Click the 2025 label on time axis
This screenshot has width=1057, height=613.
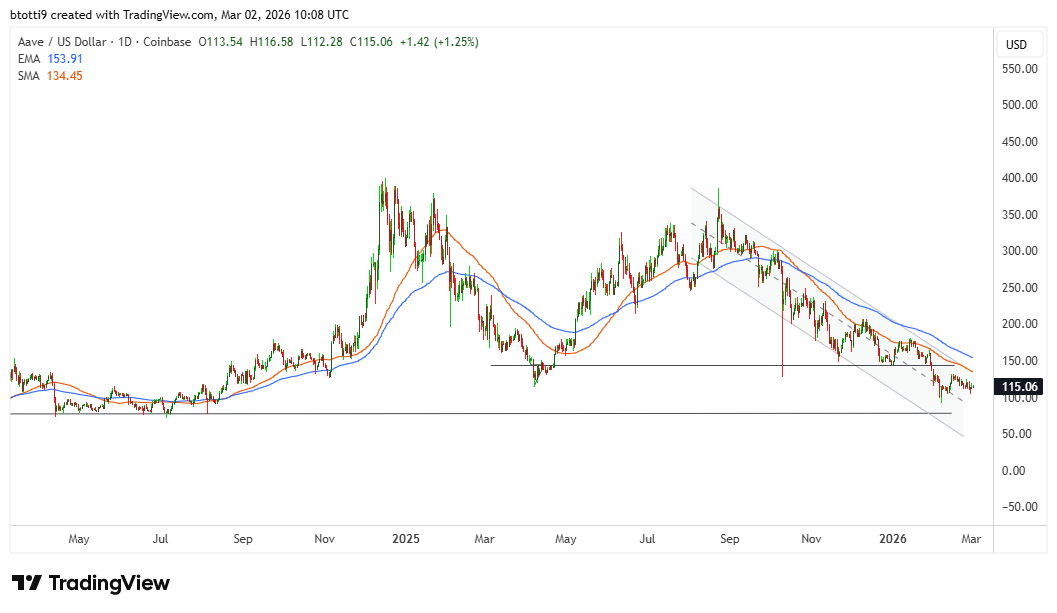point(405,539)
